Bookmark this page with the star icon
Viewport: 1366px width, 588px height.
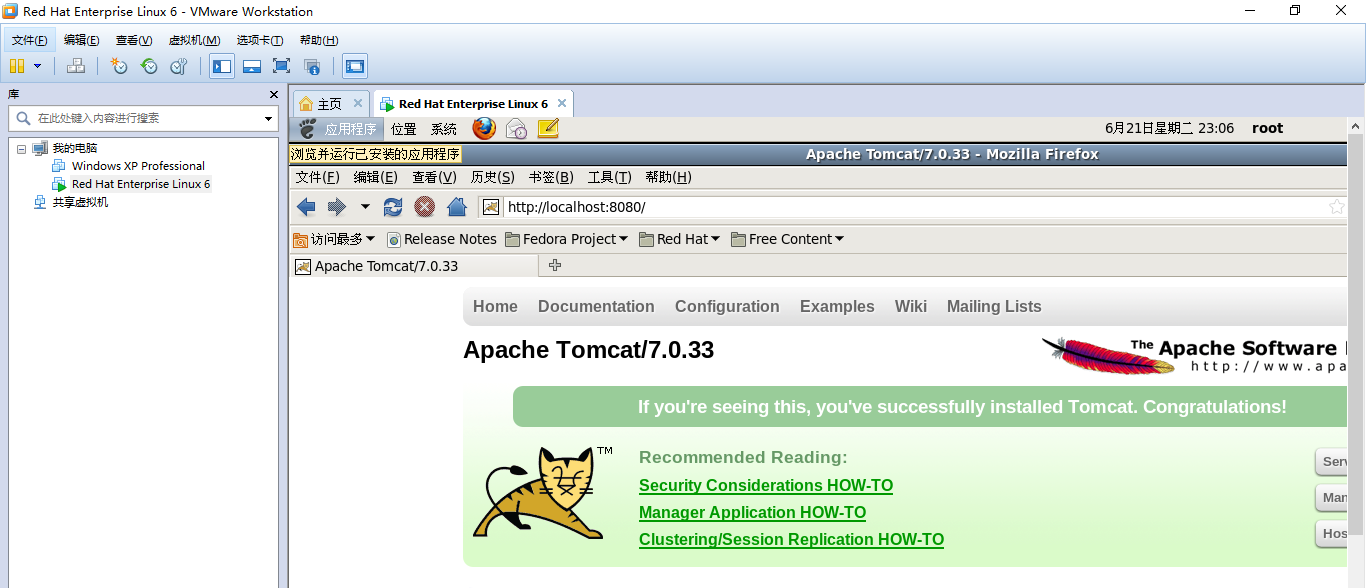pos(1337,207)
